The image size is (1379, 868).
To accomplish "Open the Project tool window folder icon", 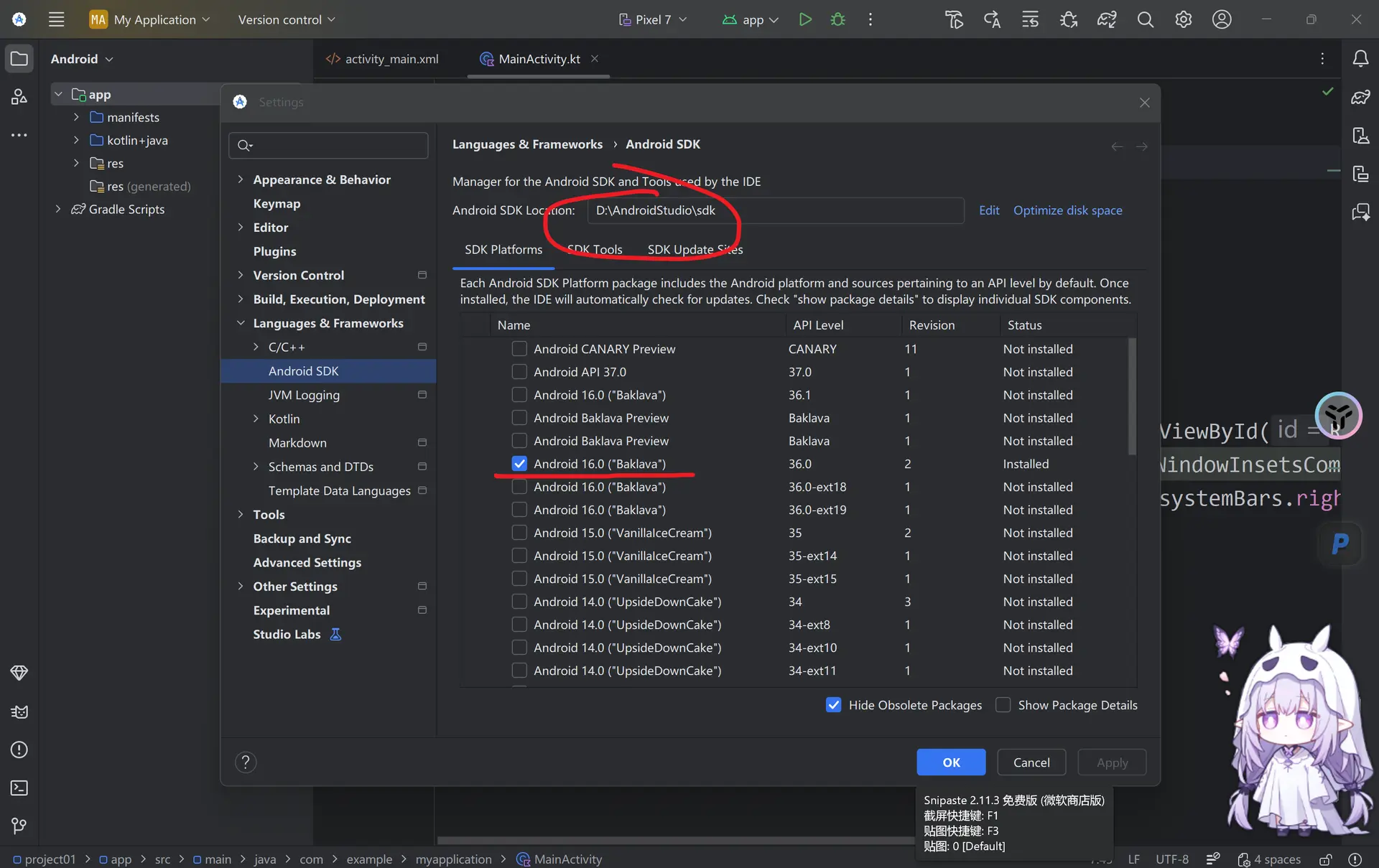I will [19, 59].
